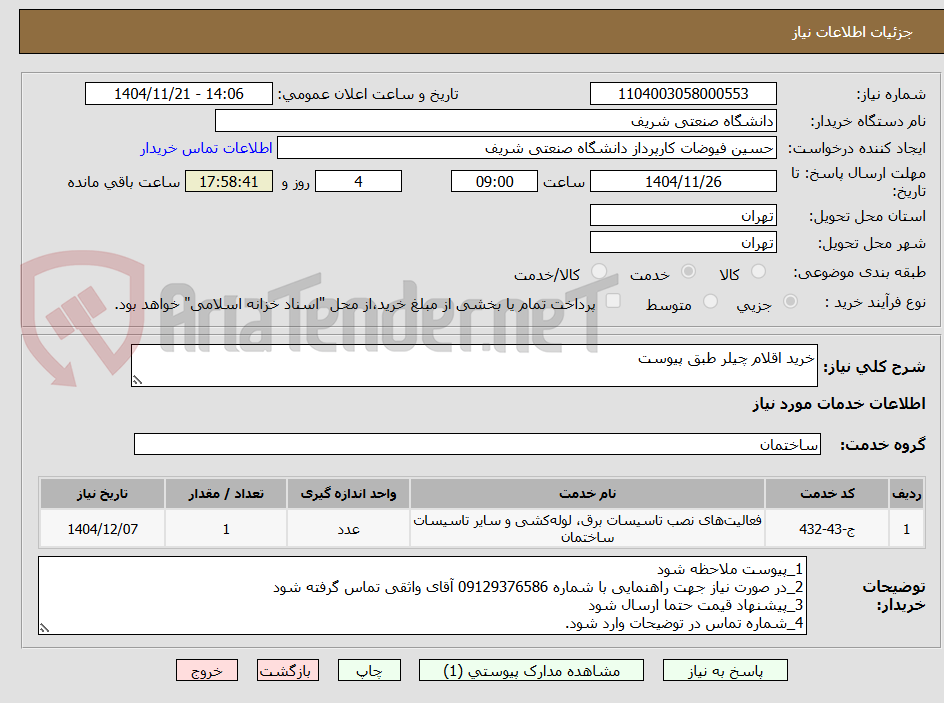The width and height of the screenshot is (944, 703).
Task: Click the استان محل تحویل field تهران
Action: pyautogui.click(x=683, y=215)
